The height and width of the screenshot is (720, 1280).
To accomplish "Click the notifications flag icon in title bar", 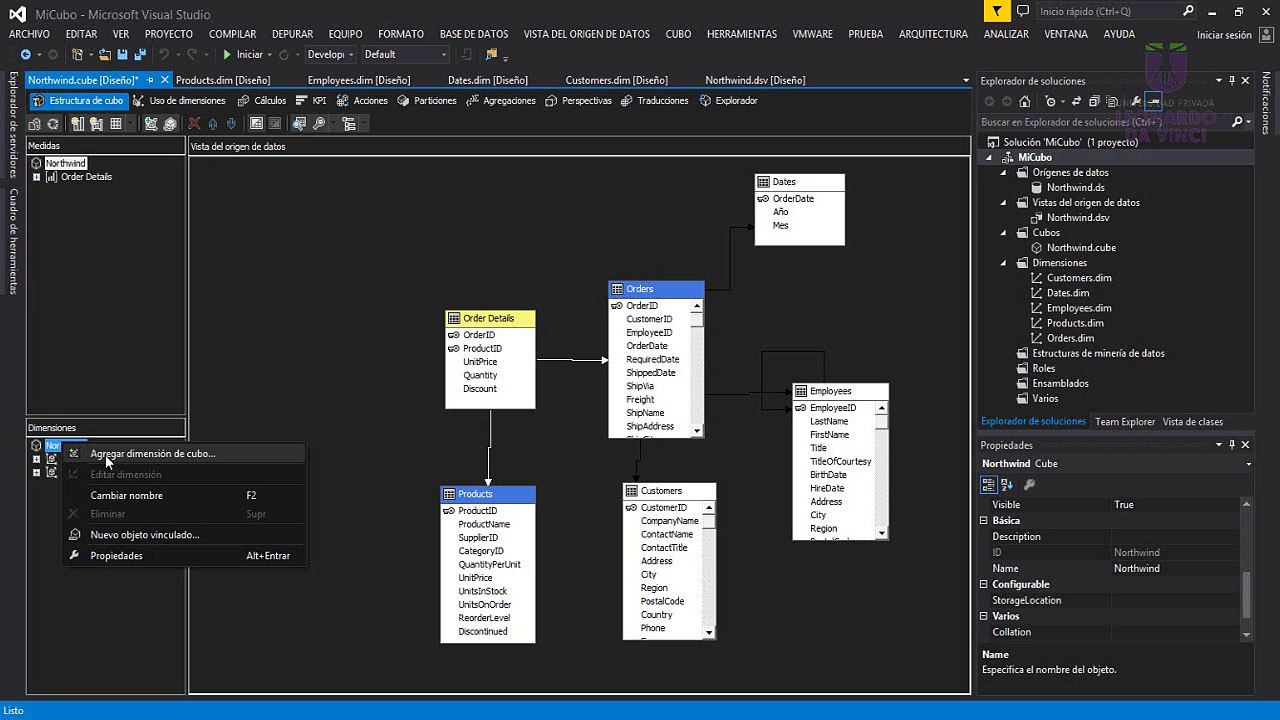I will [997, 12].
